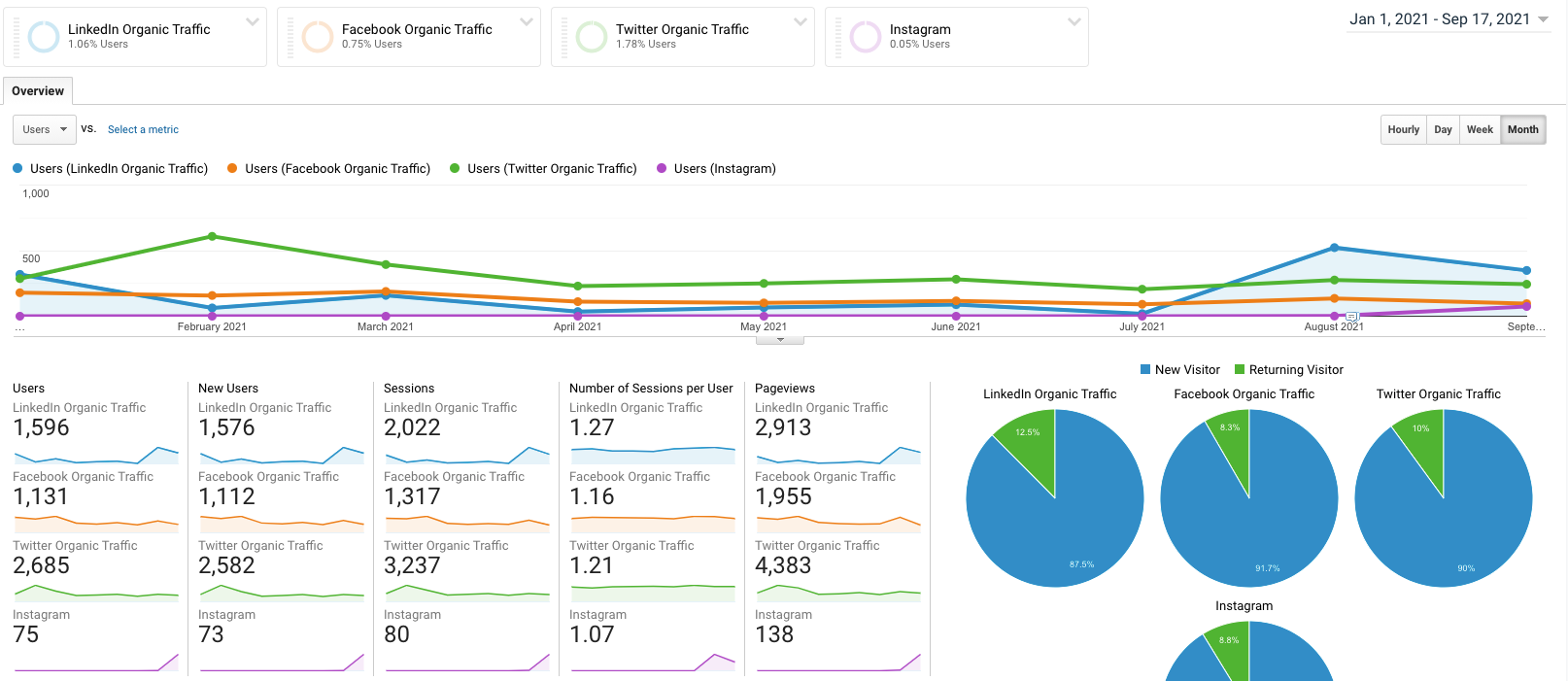
Task: Click the Users (Twitter Organic Traffic) legend label
Action: (552, 168)
